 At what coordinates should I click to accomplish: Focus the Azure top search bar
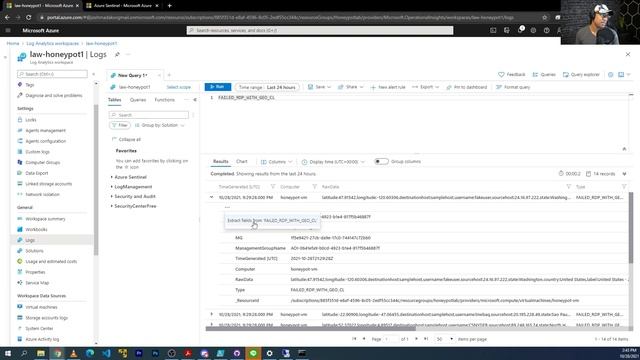(320, 30)
